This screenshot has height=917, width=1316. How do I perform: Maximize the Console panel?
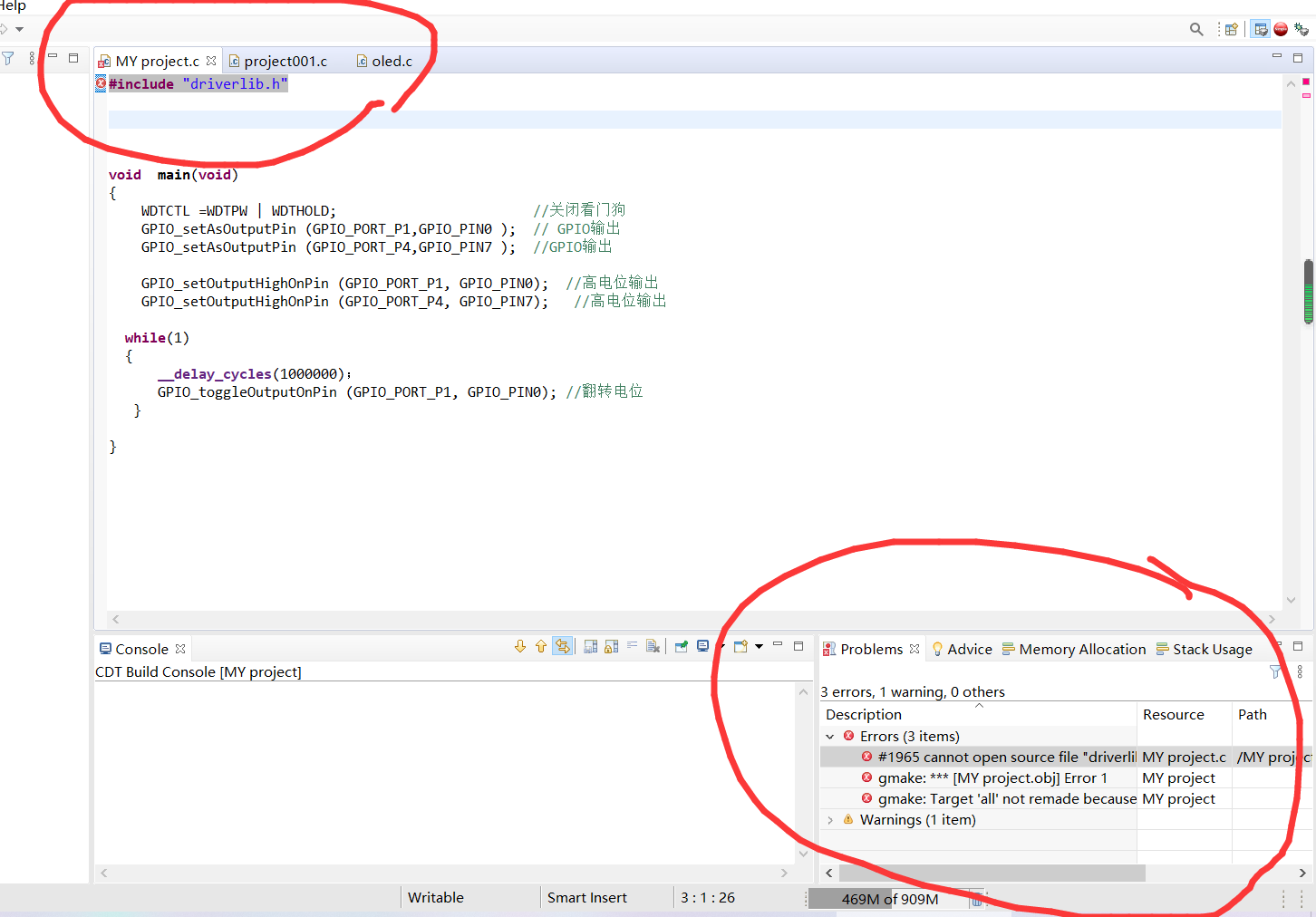click(798, 646)
